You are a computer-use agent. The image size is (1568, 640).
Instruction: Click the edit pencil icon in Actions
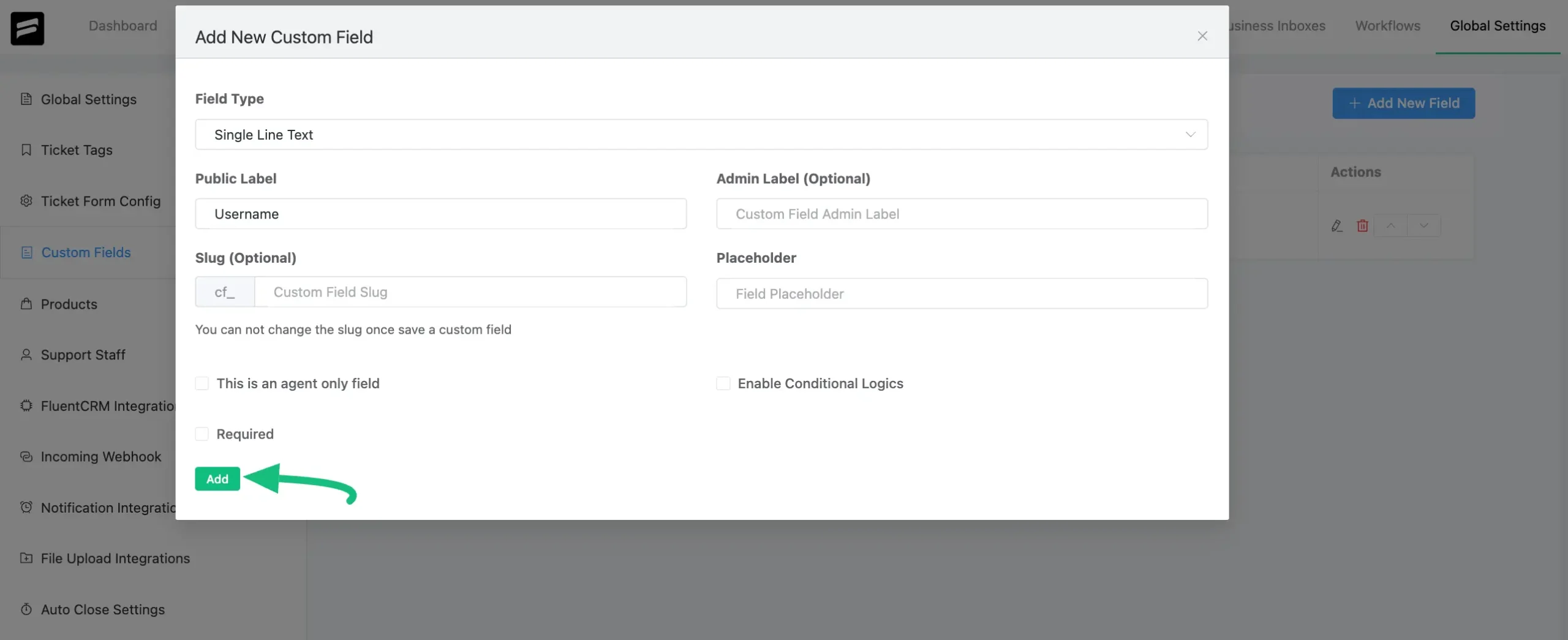click(1336, 226)
